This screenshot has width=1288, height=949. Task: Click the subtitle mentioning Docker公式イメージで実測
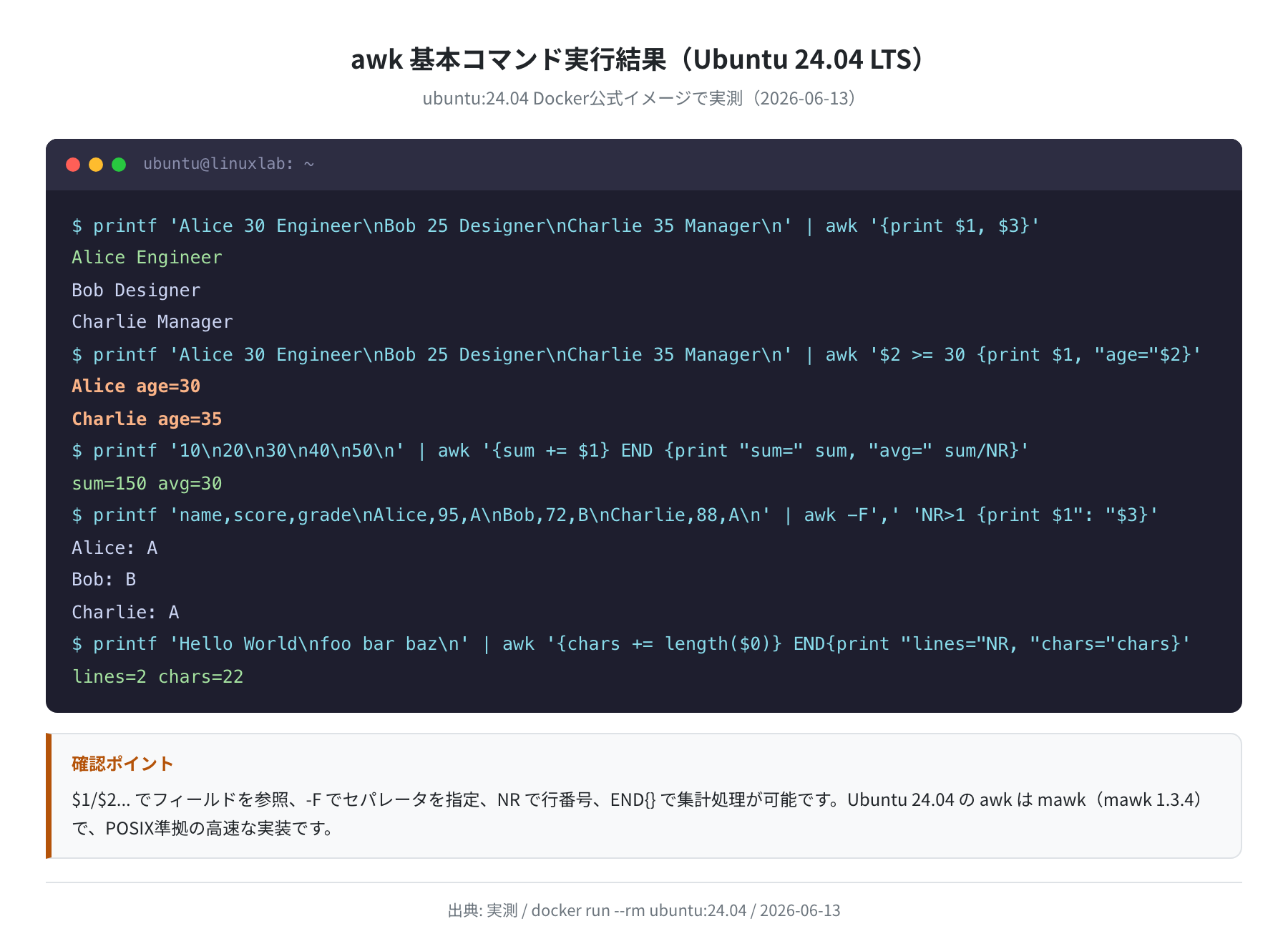coord(643,98)
